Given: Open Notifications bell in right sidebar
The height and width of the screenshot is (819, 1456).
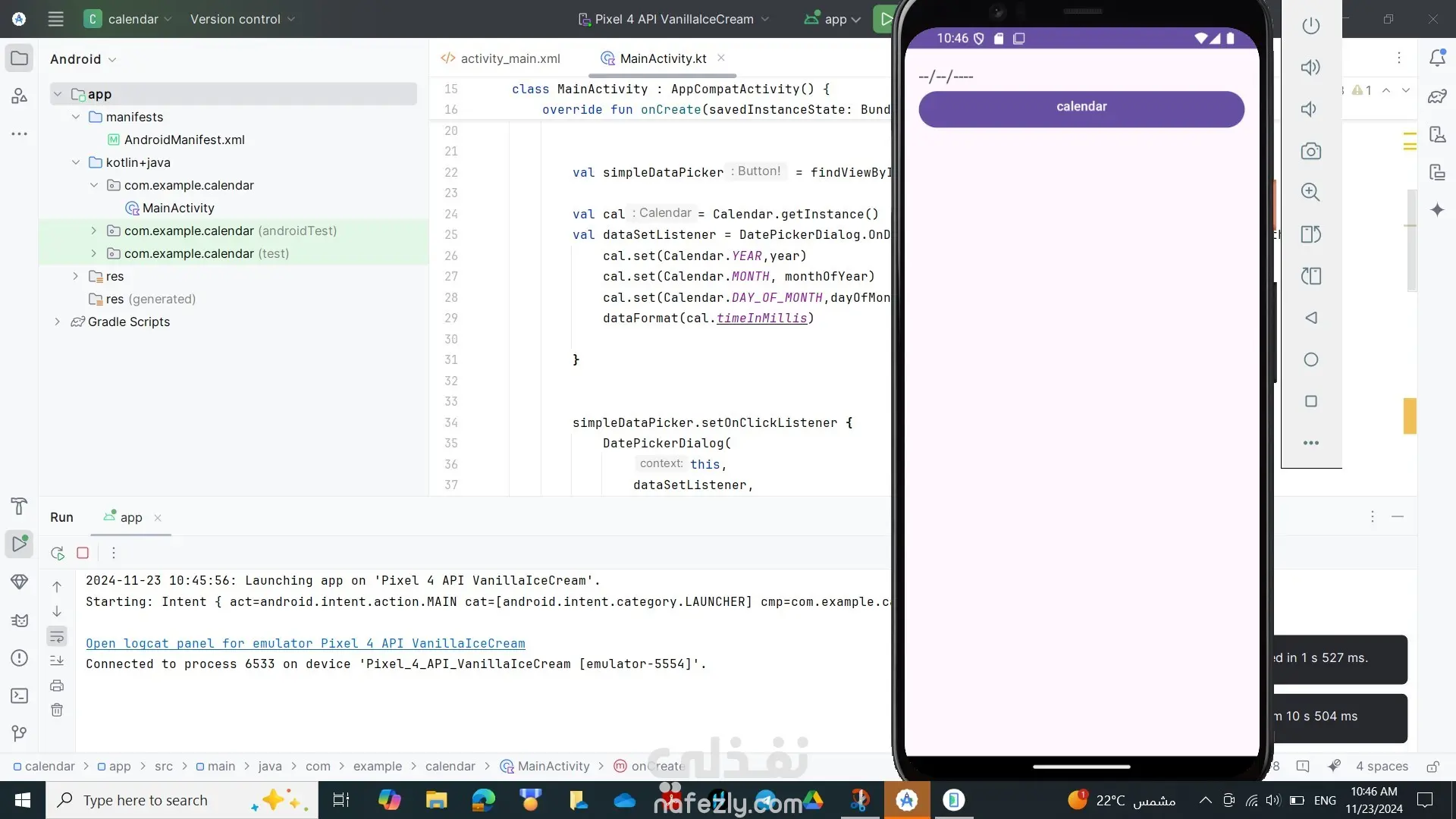Looking at the screenshot, I should [1436, 58].
